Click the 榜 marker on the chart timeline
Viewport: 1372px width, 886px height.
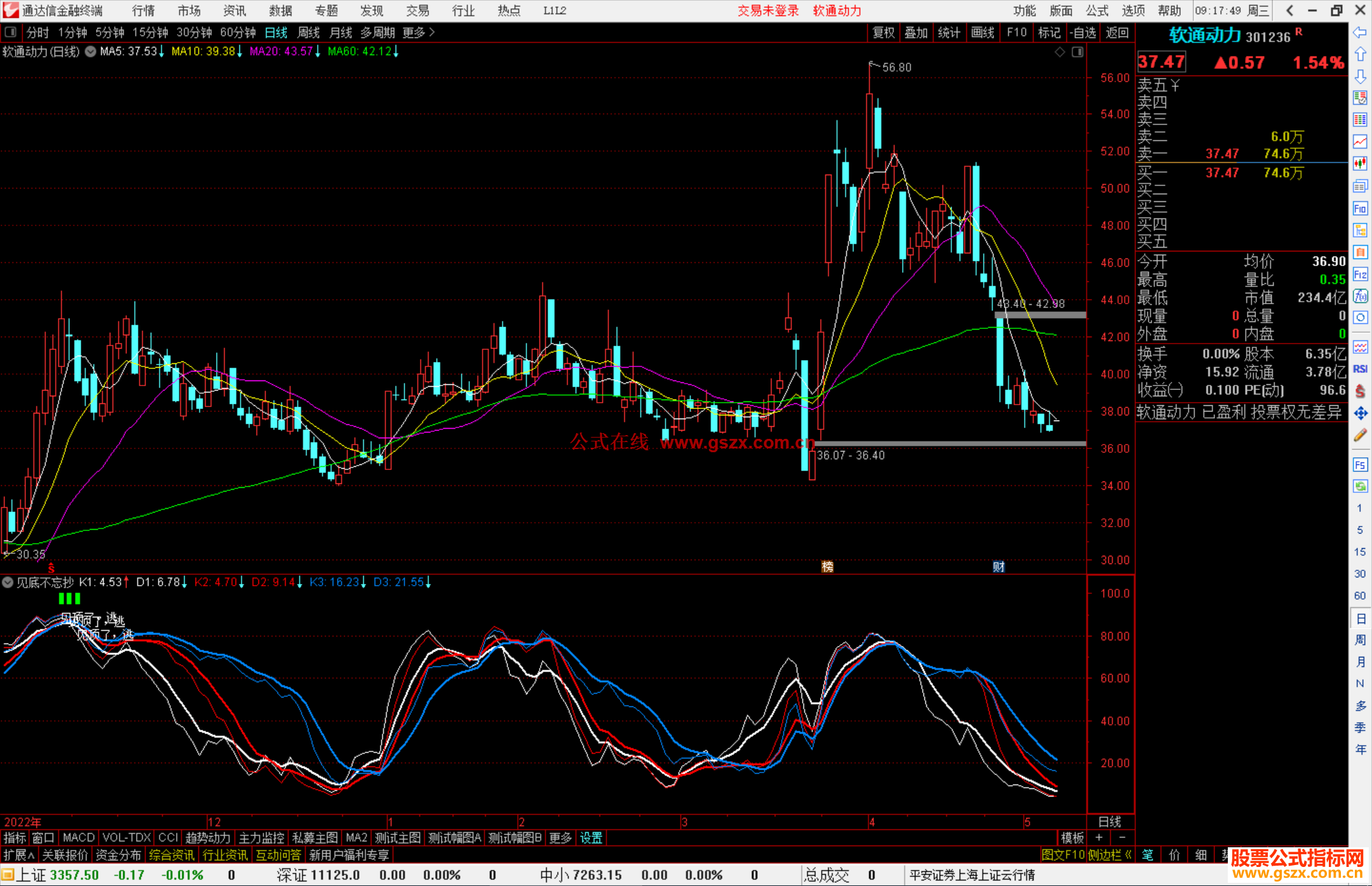point(827,567)
